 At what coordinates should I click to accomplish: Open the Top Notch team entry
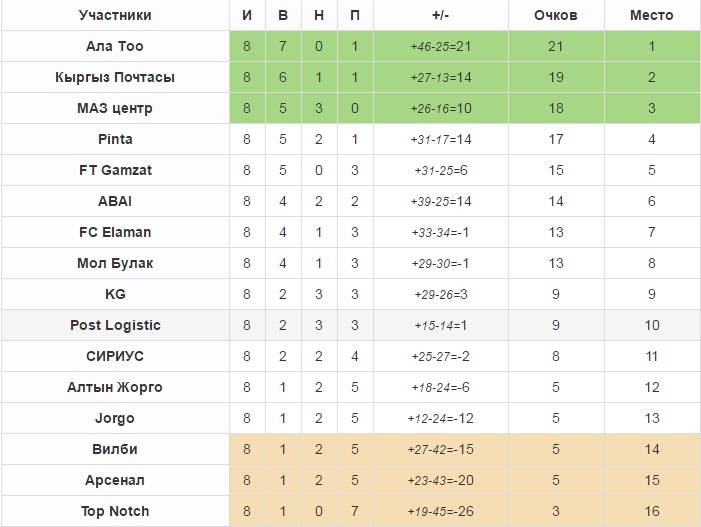coord(115,511)
